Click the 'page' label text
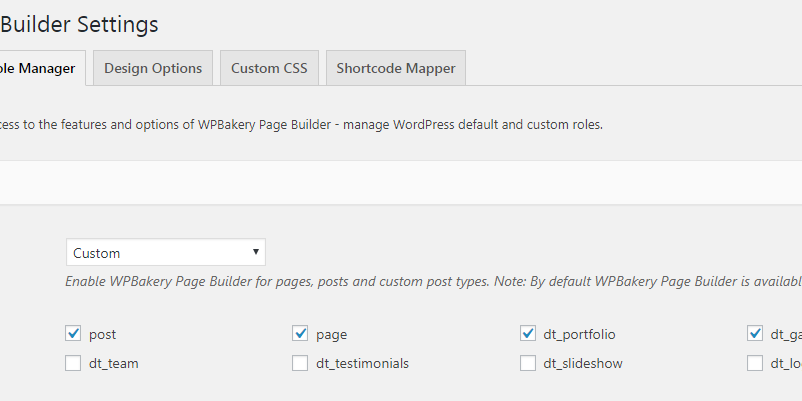Screen dimensions: 802x401 331,334
